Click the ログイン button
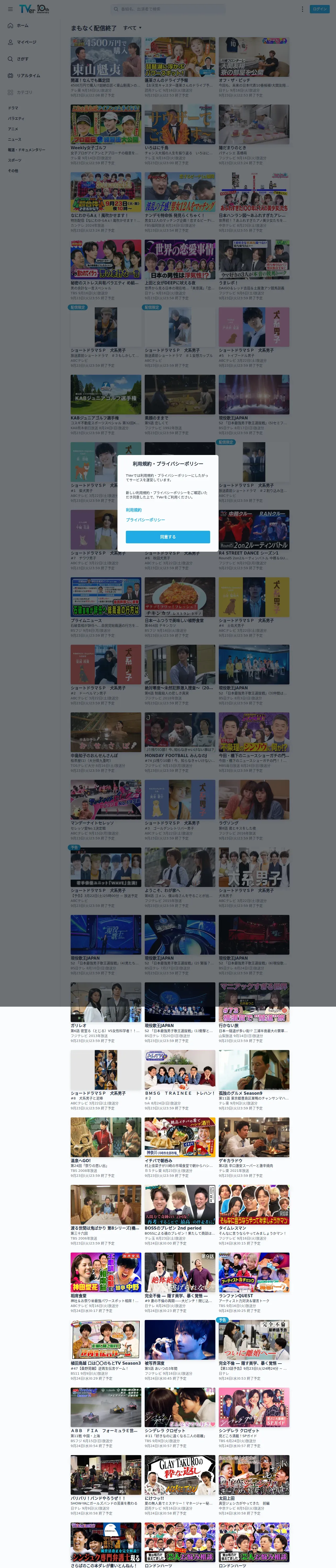The image size is (336, 1568). 320,9
